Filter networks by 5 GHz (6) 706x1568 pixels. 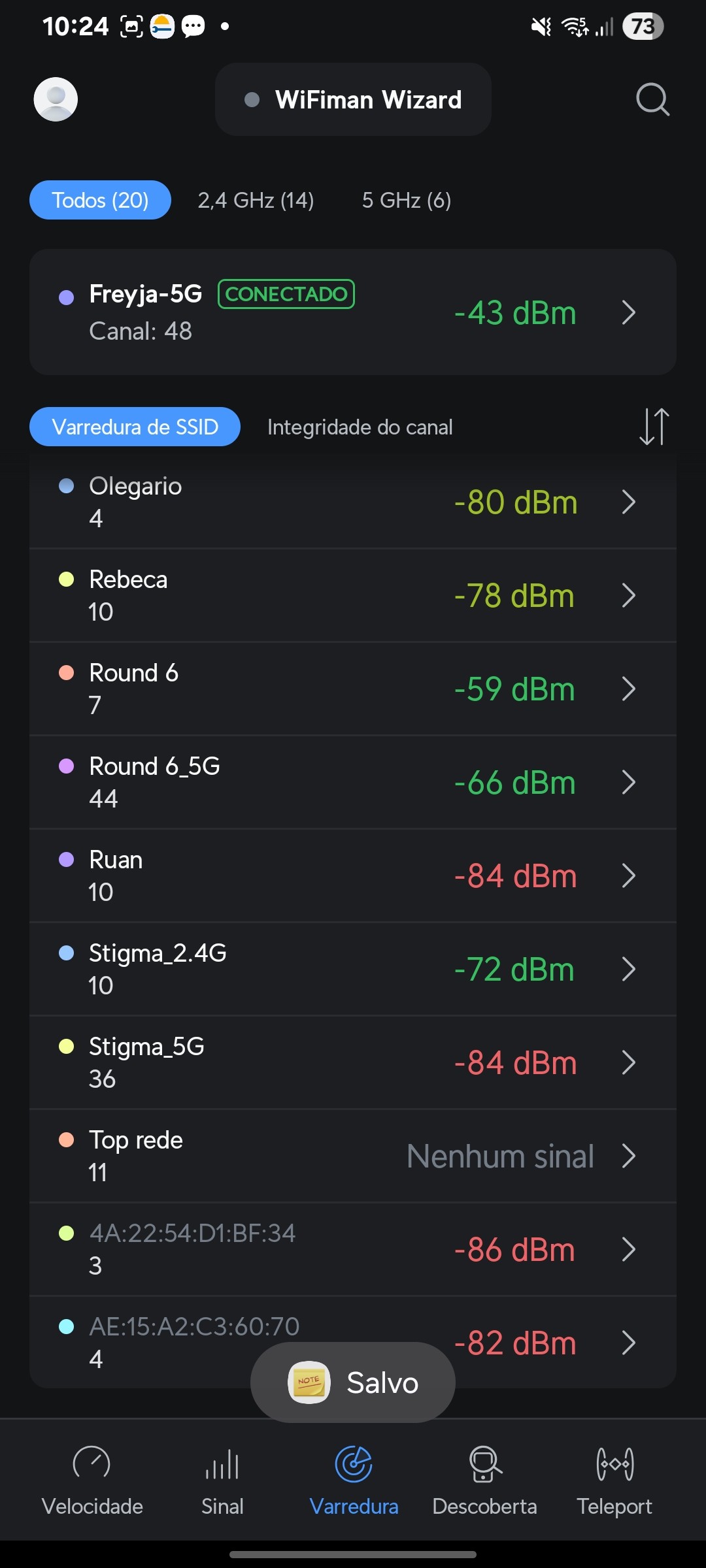[x=406, y=200]
